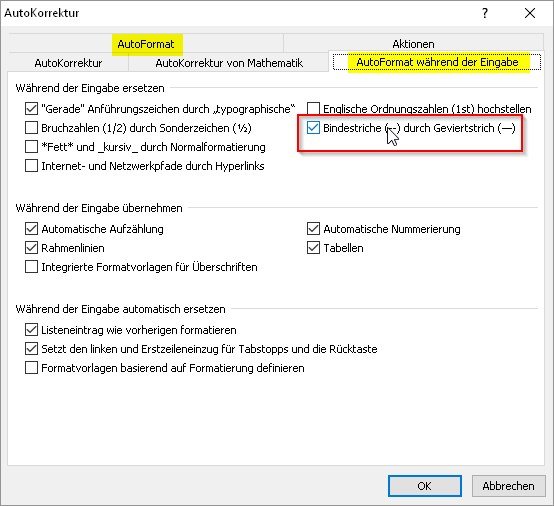Close the AutoKorrektur dialog with X
554x506 pixels.
click(530, 13)
